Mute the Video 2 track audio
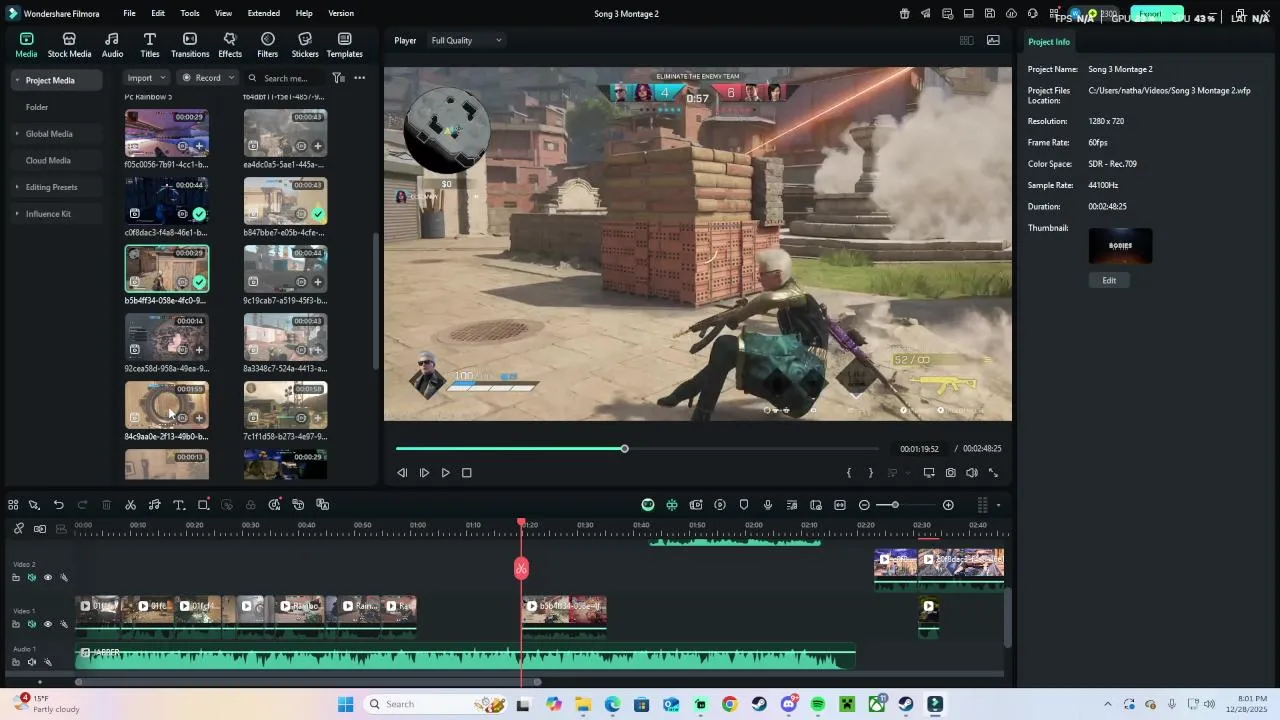Image resolution: width=1280 pixels, height=720 pixels. (31, 577)
